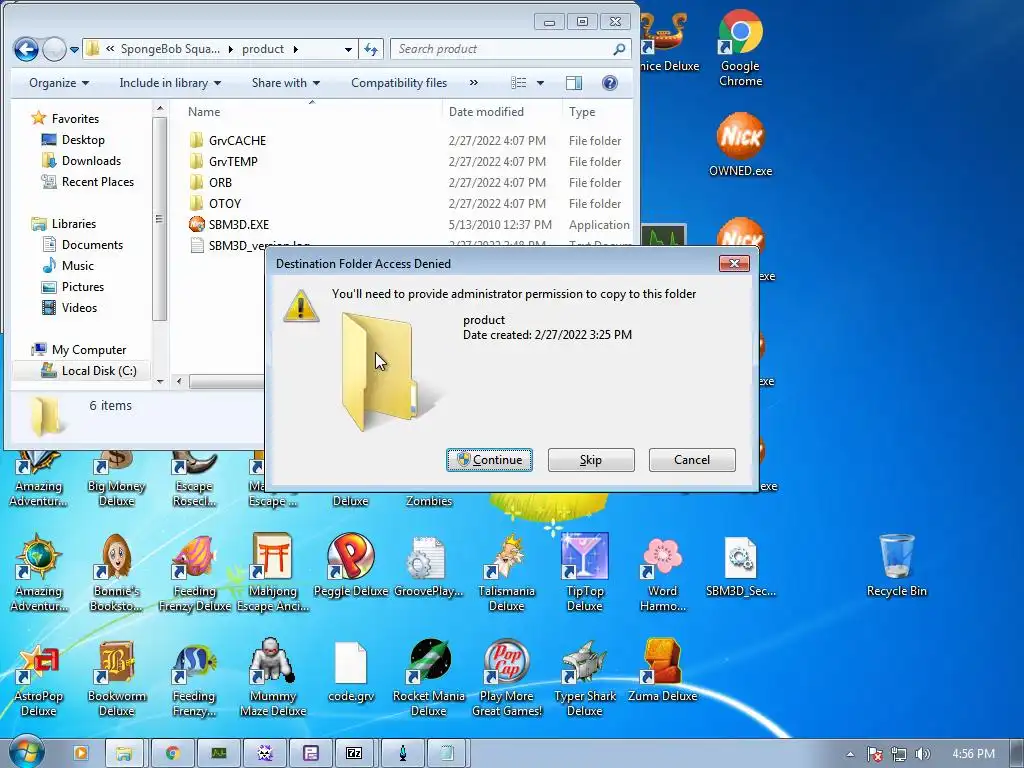Image resolution: width=1024 pixels, height=768 pixels.
Task: Change your view icon in Explorer
Action: tap(519, 83)
